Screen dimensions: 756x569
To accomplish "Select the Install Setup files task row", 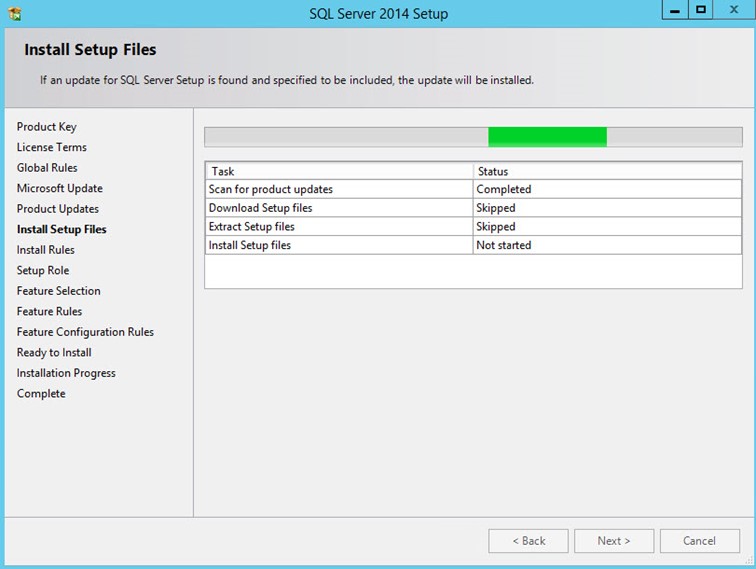I will (338, 245).
